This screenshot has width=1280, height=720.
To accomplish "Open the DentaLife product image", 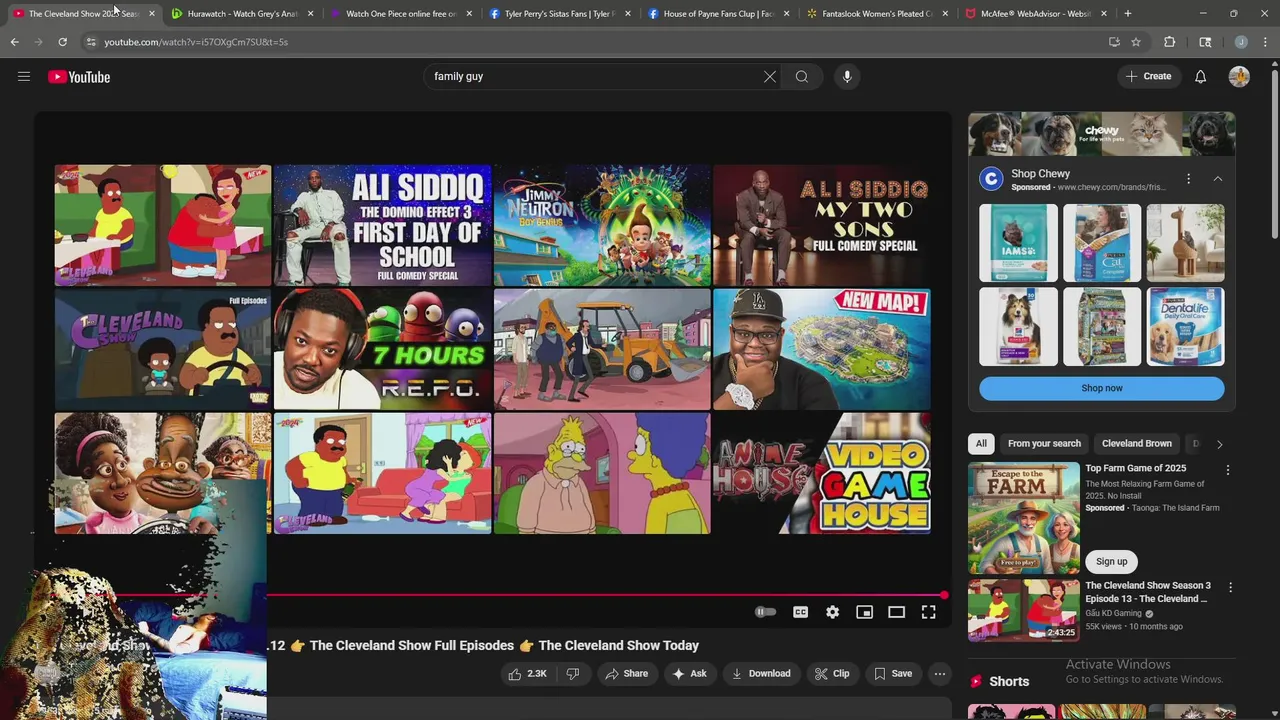I will click(x=1185, y=327).
